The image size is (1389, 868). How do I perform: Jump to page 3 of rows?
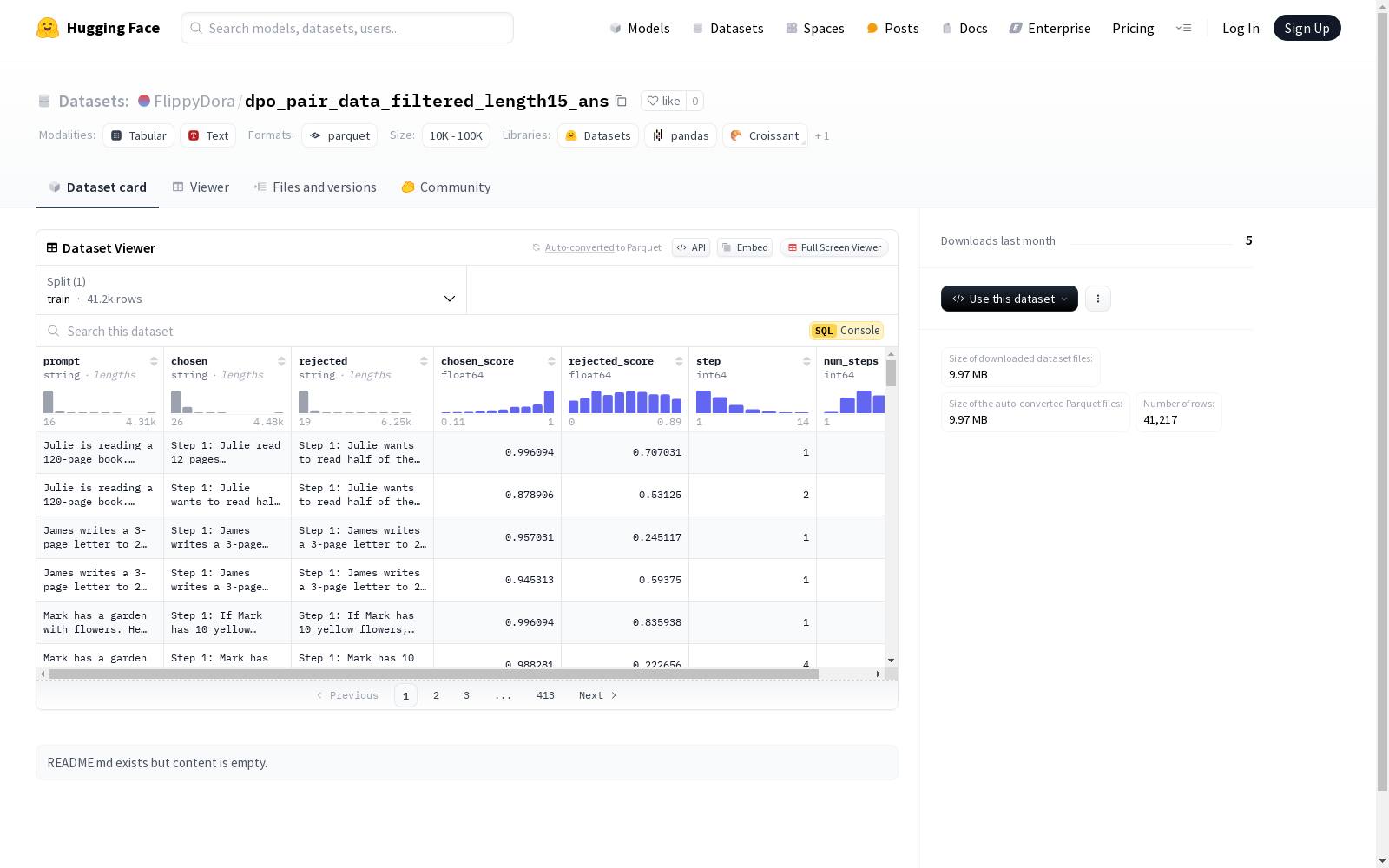[466, 695]
